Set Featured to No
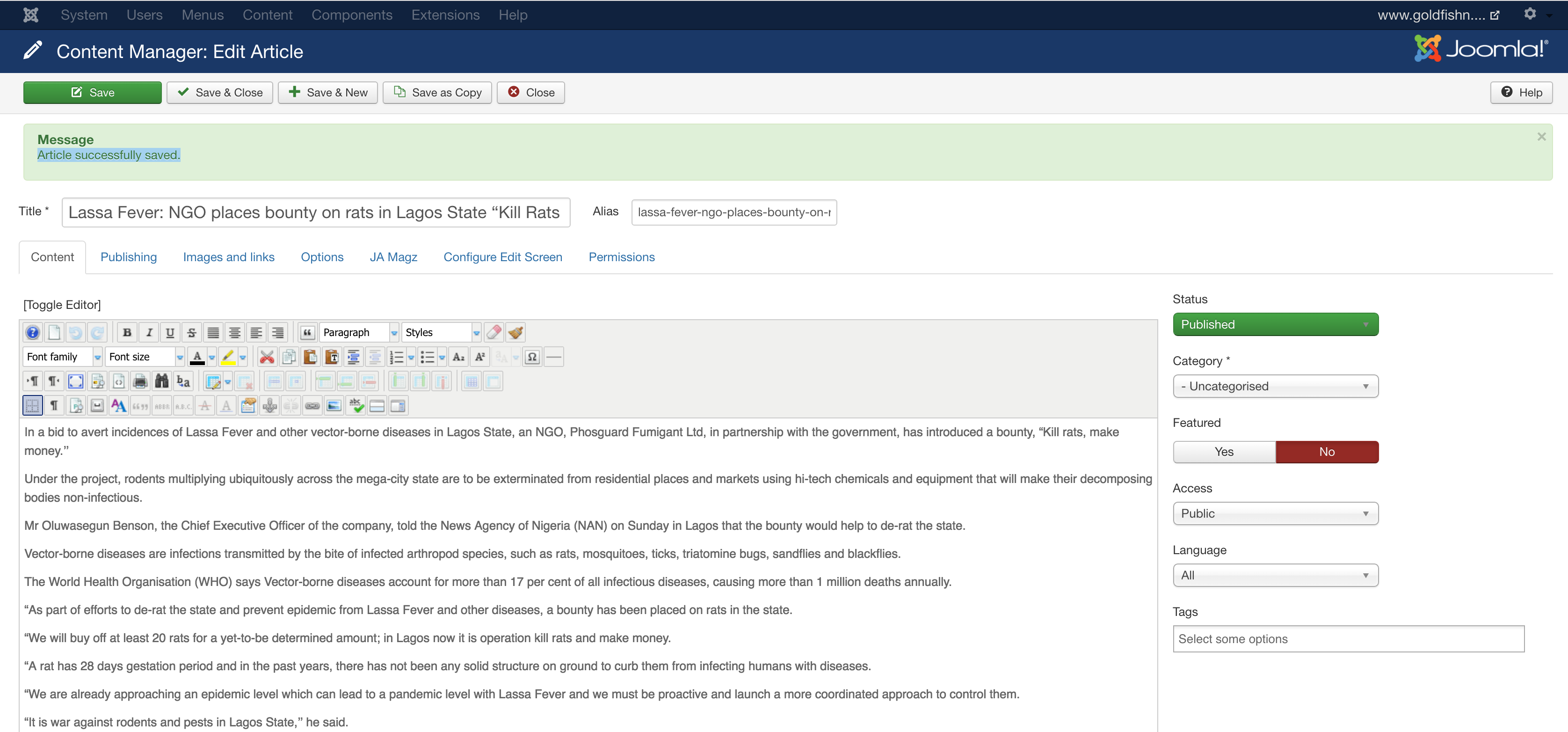 [x=1327, y=452]
